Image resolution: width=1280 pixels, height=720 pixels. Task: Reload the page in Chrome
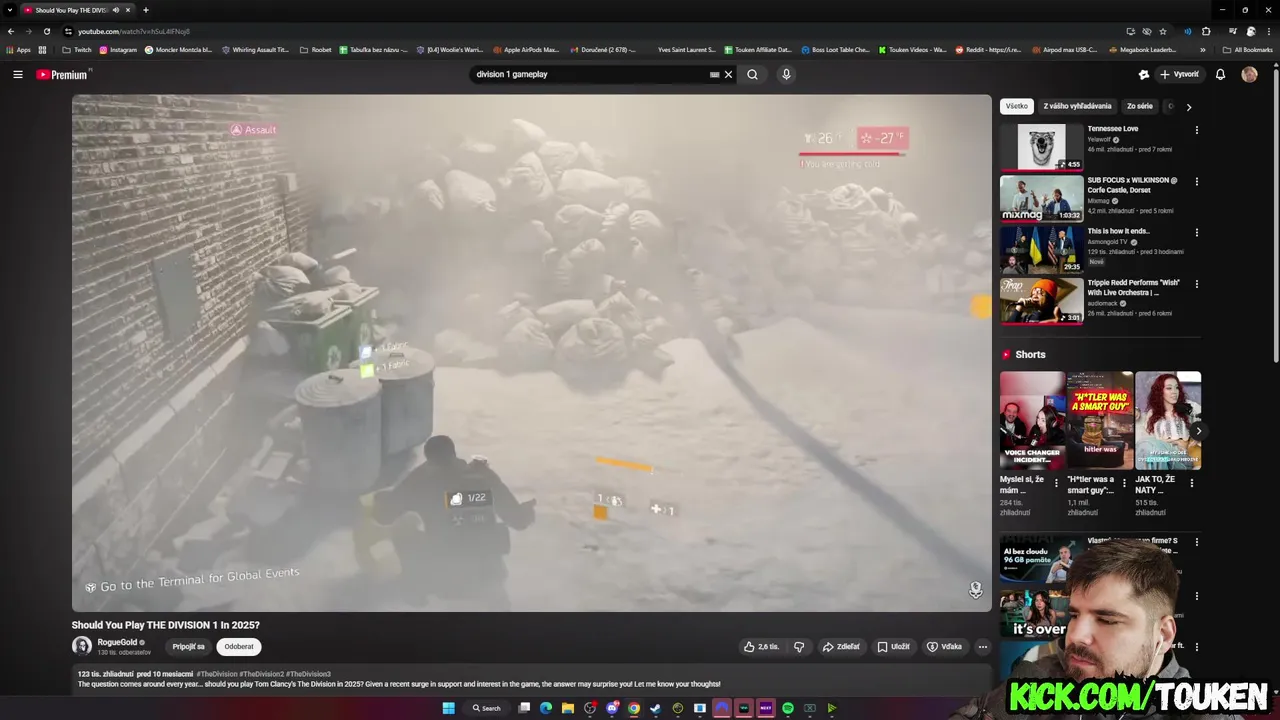(x=46, y=31)
